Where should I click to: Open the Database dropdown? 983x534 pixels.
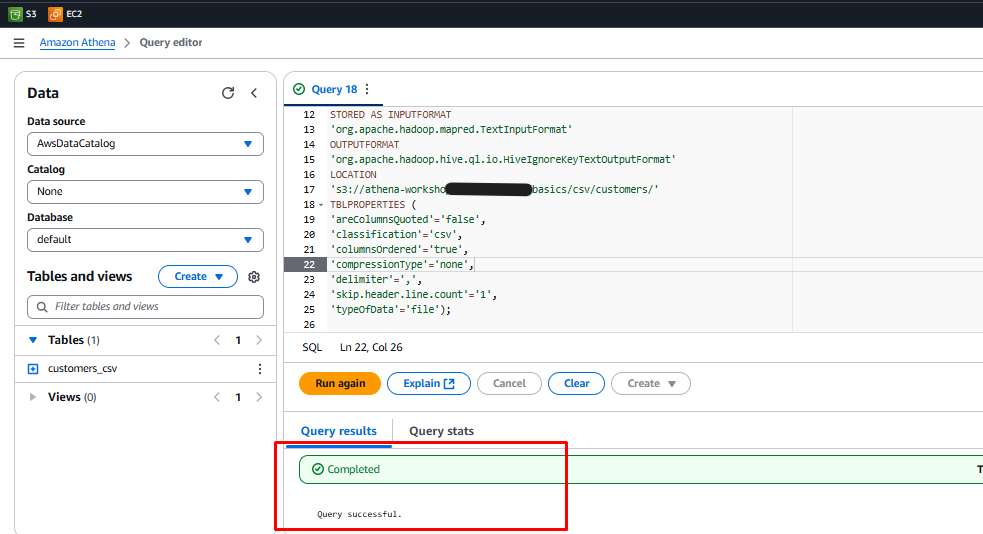click(145, 240)
